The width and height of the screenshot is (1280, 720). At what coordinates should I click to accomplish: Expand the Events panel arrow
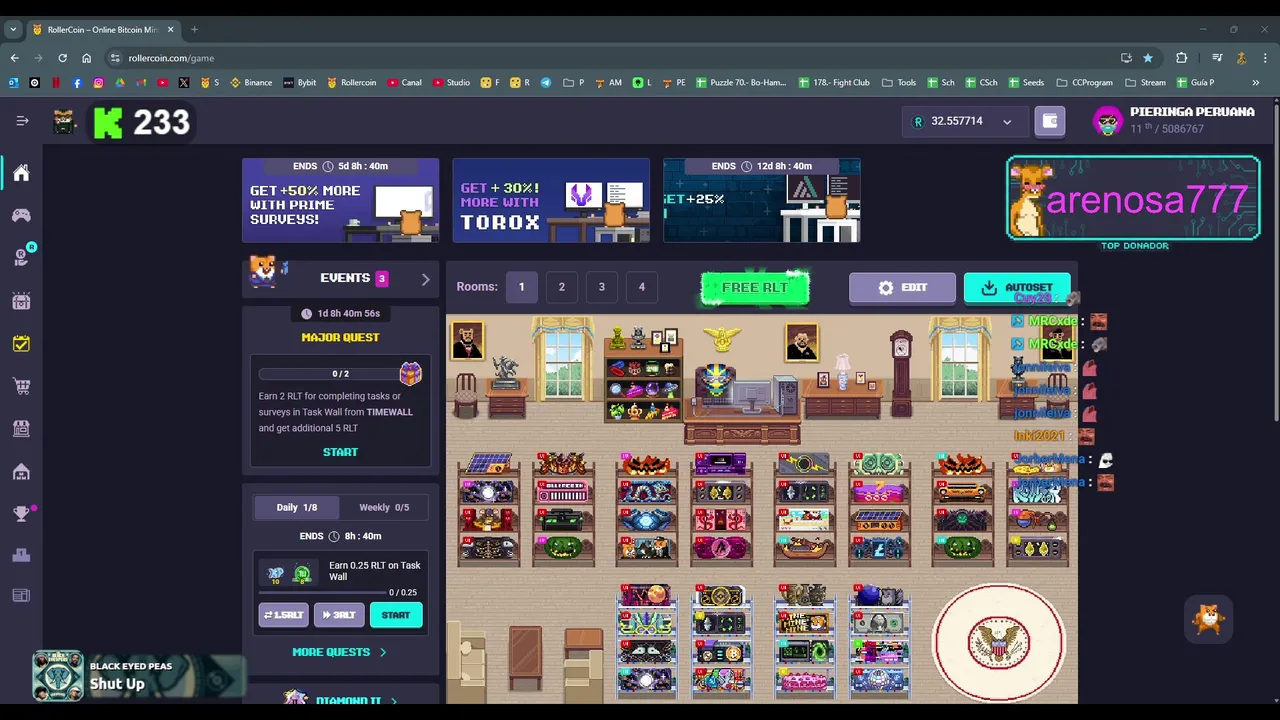(425, 279)
